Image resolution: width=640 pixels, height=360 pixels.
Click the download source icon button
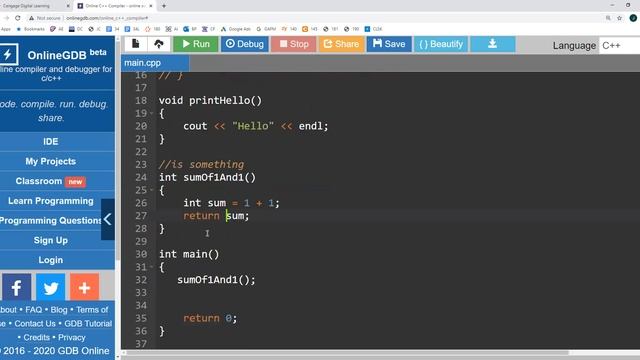493,44
